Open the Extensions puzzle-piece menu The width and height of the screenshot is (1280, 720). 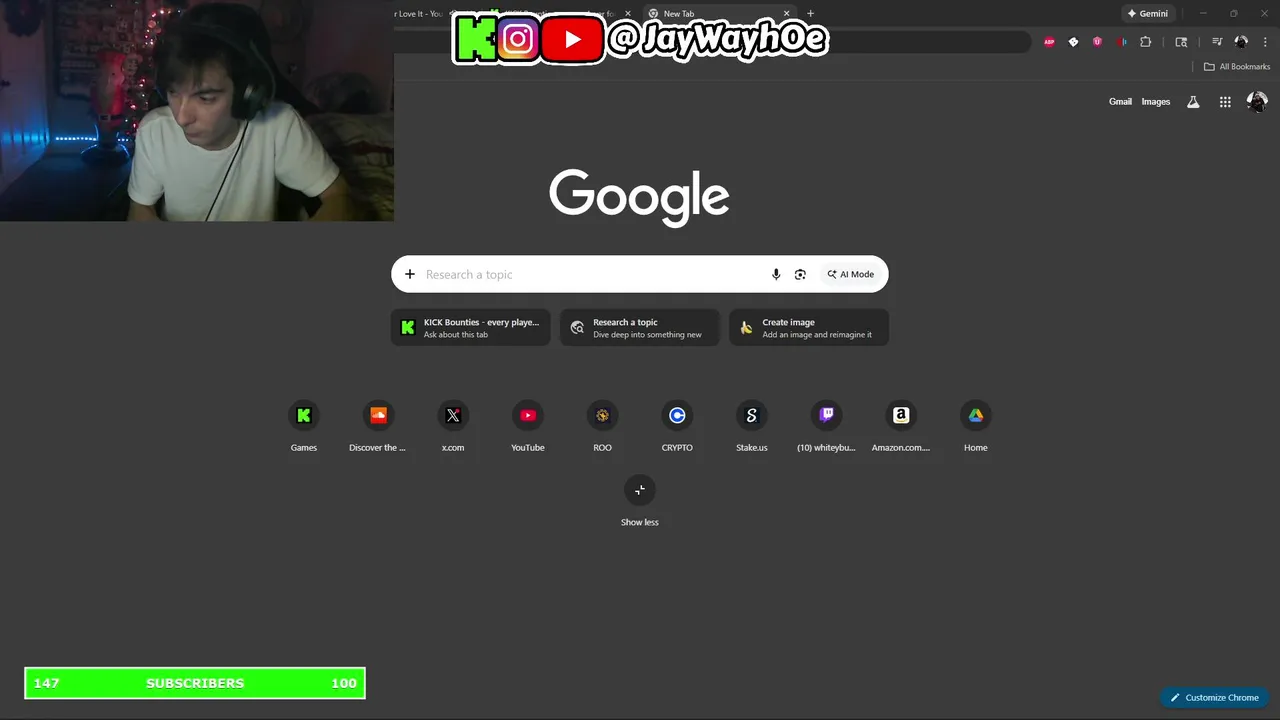1146,42
